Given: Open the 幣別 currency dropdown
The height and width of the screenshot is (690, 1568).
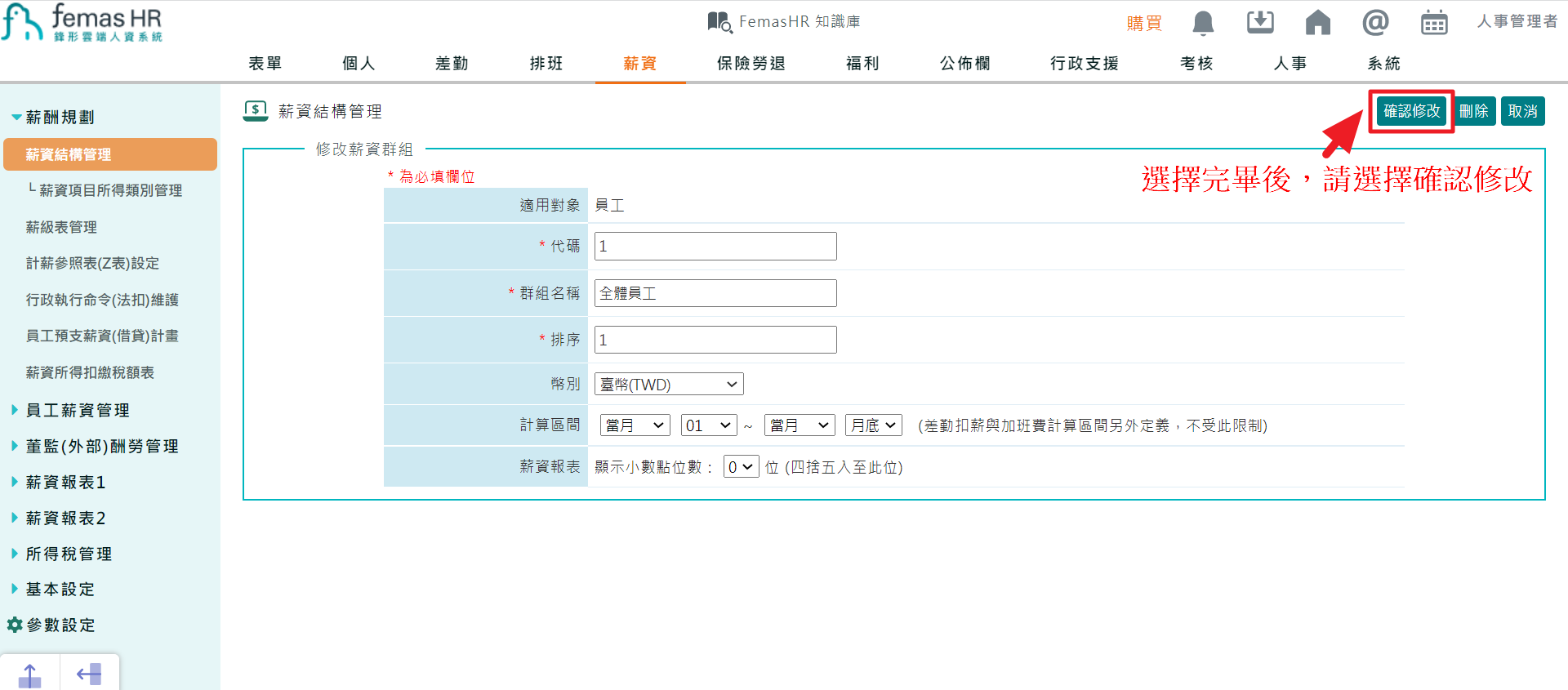Looking at the screenshot, I should click(669, 384).
